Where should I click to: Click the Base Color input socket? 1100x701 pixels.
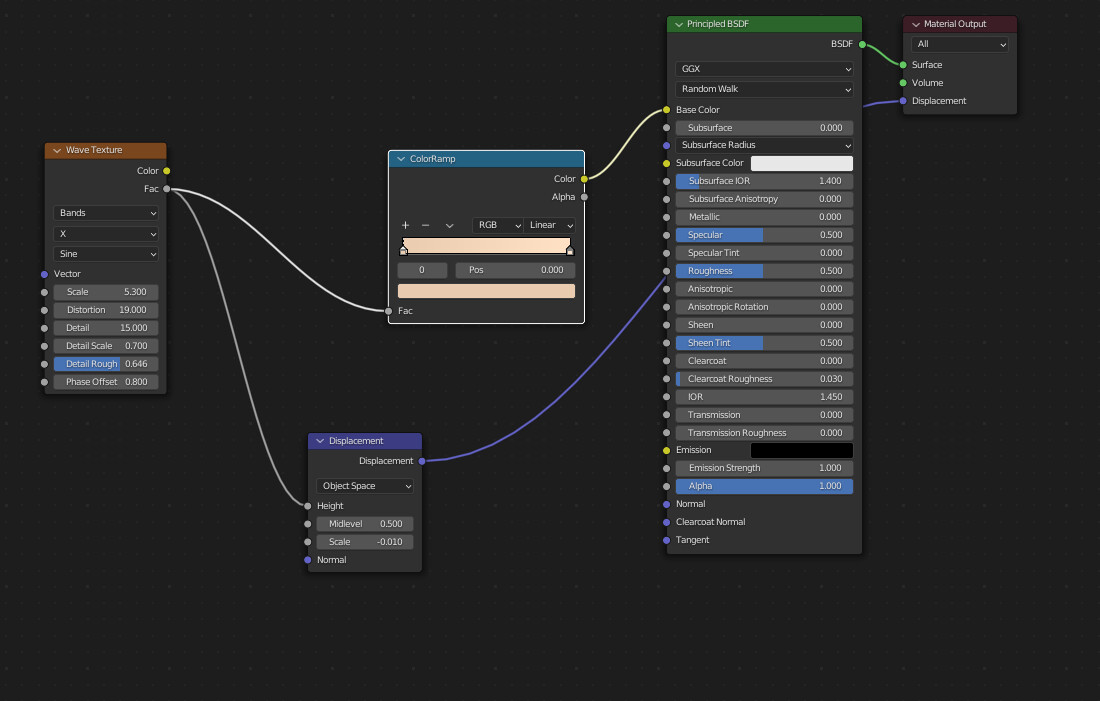tap(666, 110)
